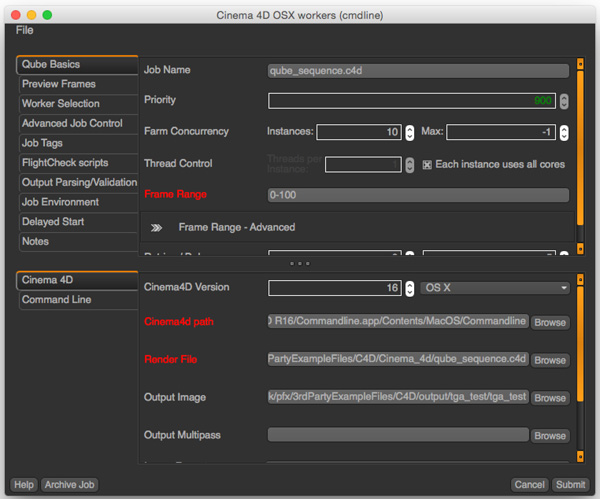This screenshot has height=499, width=600.
Task: Click the three-dot panel splitter handle
Action: (300, 264)
